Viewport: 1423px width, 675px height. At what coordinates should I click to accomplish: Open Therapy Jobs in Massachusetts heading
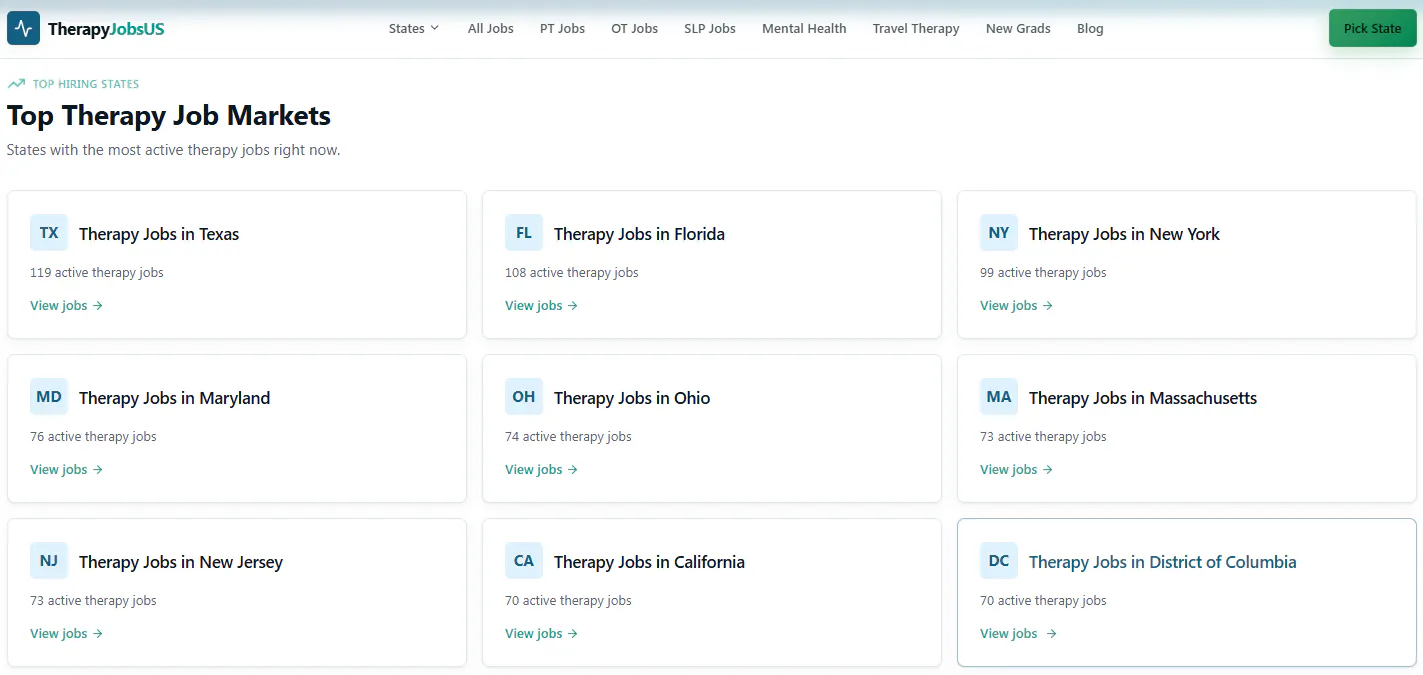pyautogui.click(x=1143, y=398)
